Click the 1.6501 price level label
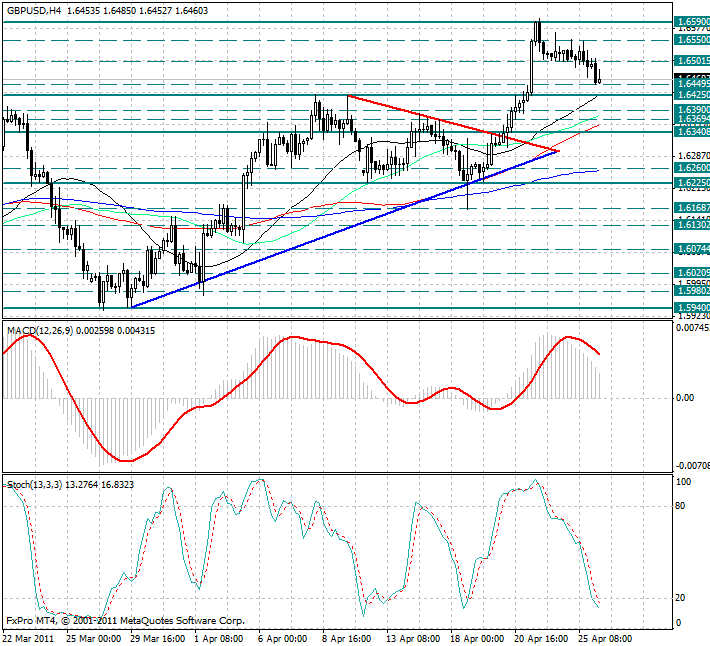The width and height of the screenshot is (710, 646). [x=692, y=61]
